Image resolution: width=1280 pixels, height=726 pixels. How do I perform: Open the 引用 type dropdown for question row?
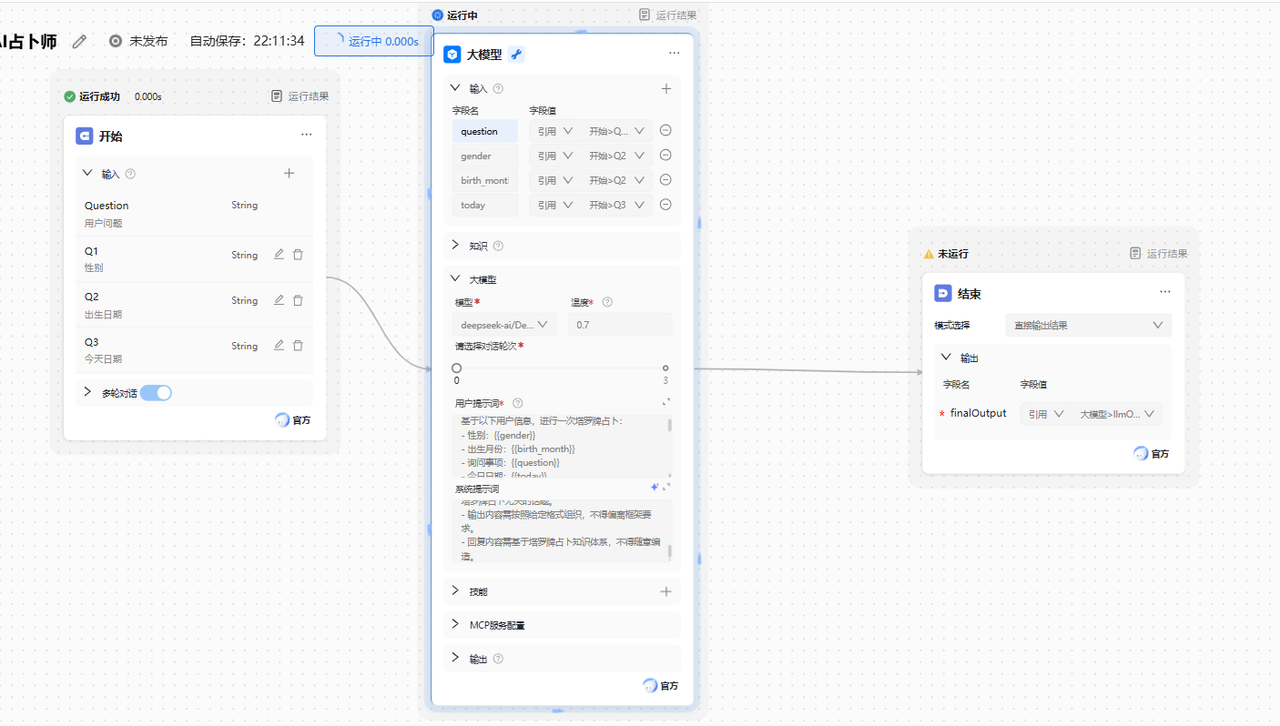coord(555,131)
